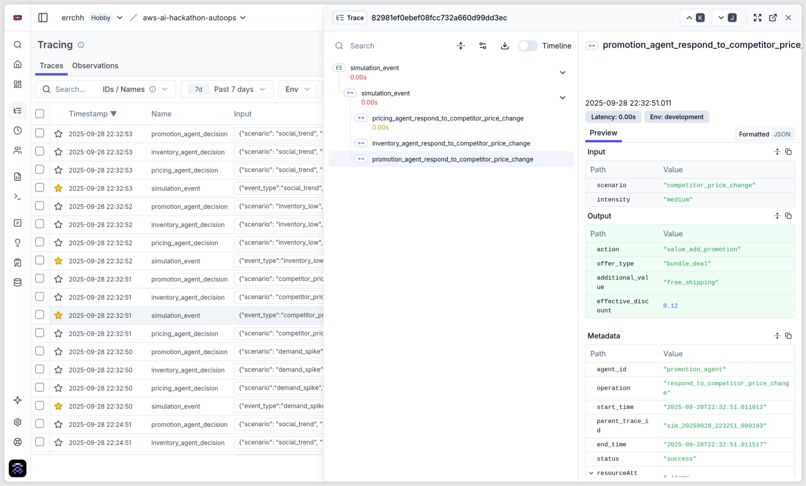Open search from left sidebar magnifier
The image size is (806, 486).
[x=17, y=45]
